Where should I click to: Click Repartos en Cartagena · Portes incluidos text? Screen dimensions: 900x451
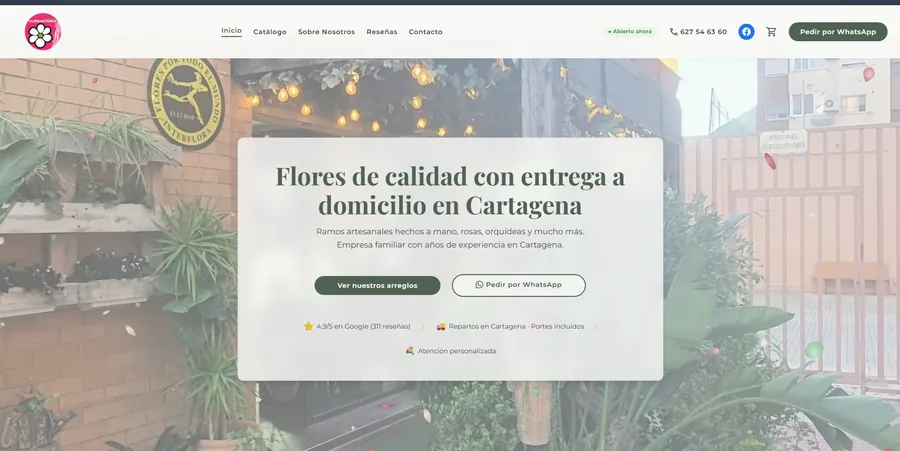pyautogui.click(x=516, y=326)
